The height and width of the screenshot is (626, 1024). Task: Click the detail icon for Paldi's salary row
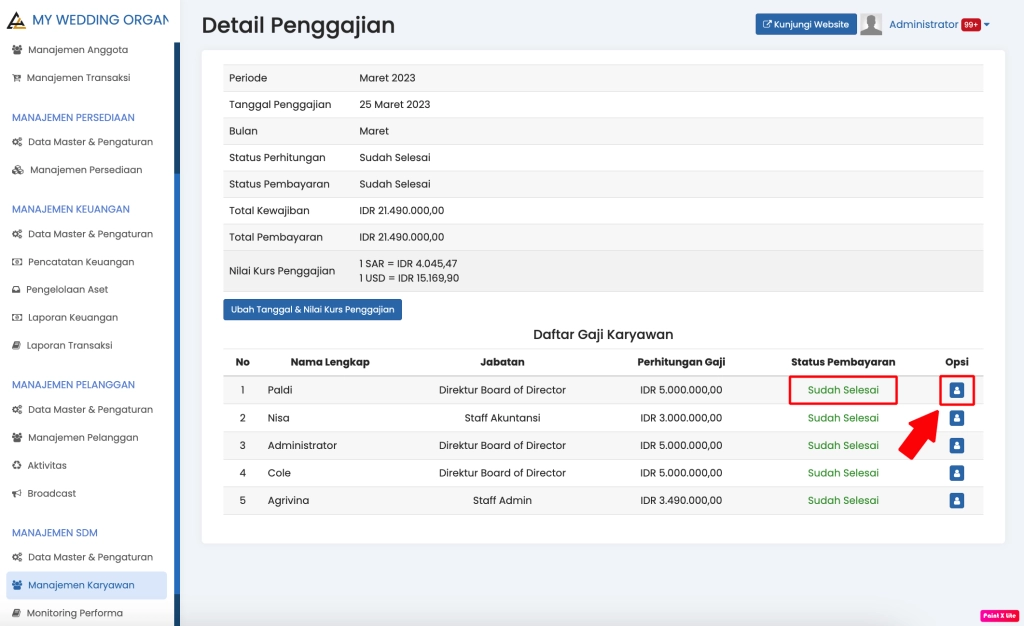tap(956, 390)
